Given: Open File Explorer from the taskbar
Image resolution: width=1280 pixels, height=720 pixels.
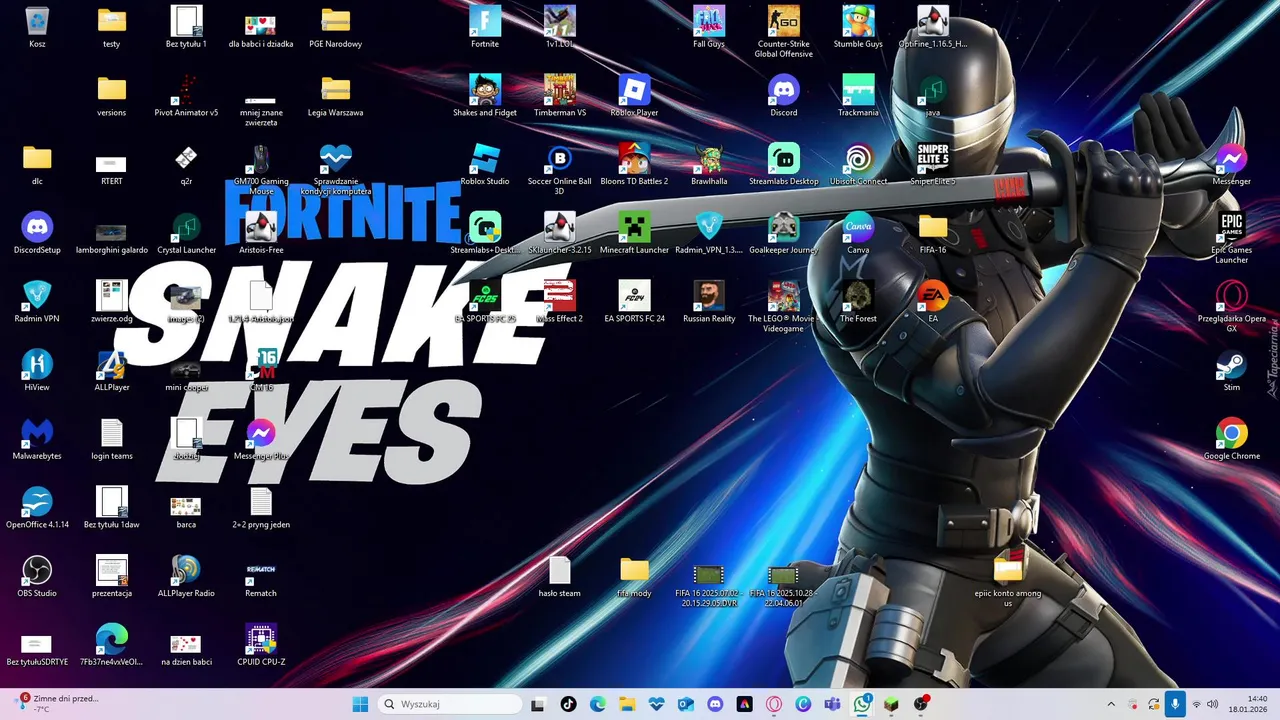Looking at the screenshot, I should 627,704.
